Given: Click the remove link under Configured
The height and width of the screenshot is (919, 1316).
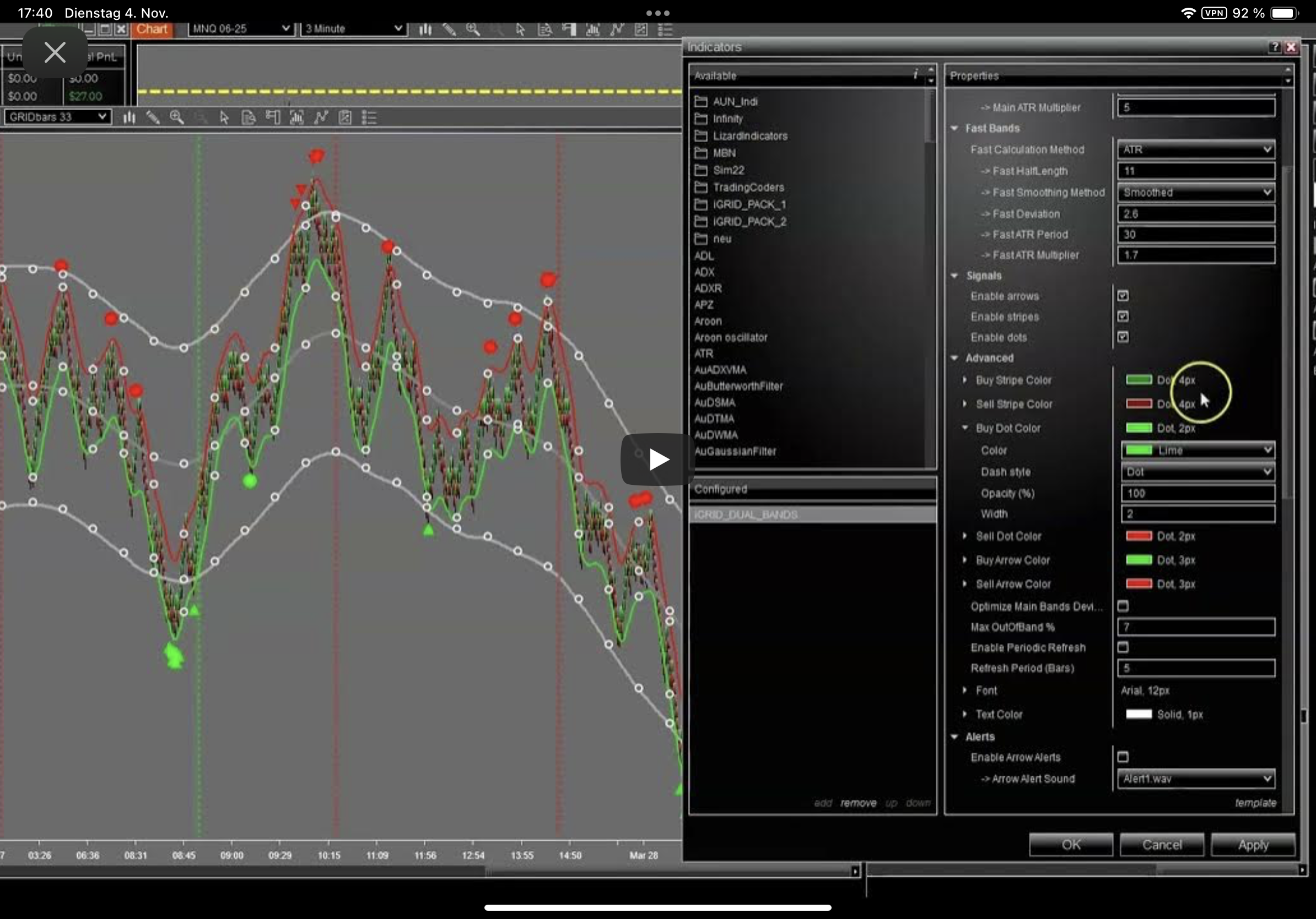Looking at the screenshot, I should tap(857, 803).
